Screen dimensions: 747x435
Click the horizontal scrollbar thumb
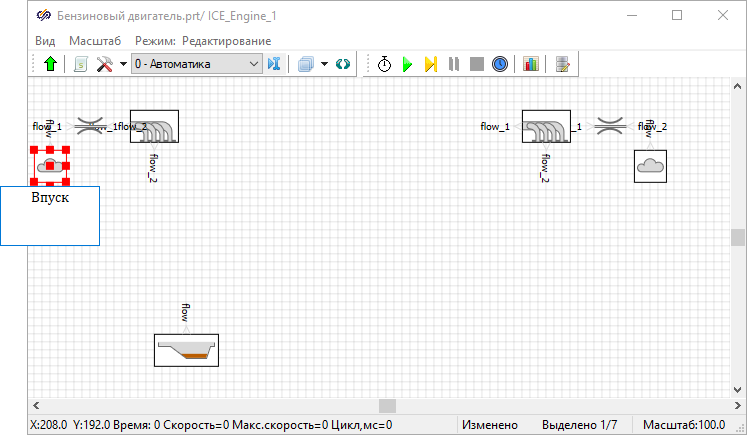click(x=386, y=405)
